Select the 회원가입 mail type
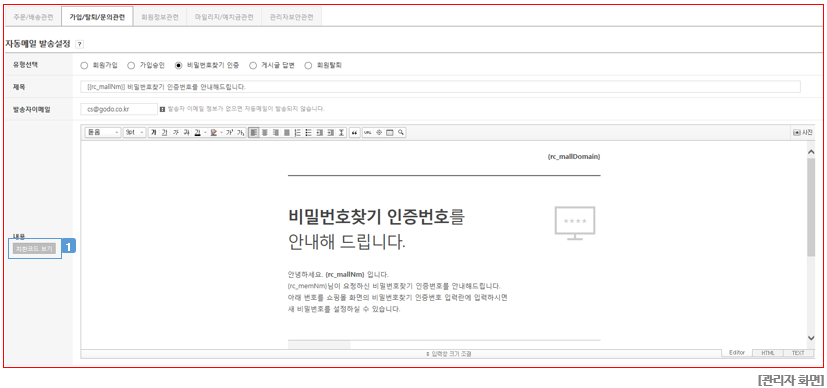The width and height of the screenshot is (827, 388). click(x=84, y=66)
